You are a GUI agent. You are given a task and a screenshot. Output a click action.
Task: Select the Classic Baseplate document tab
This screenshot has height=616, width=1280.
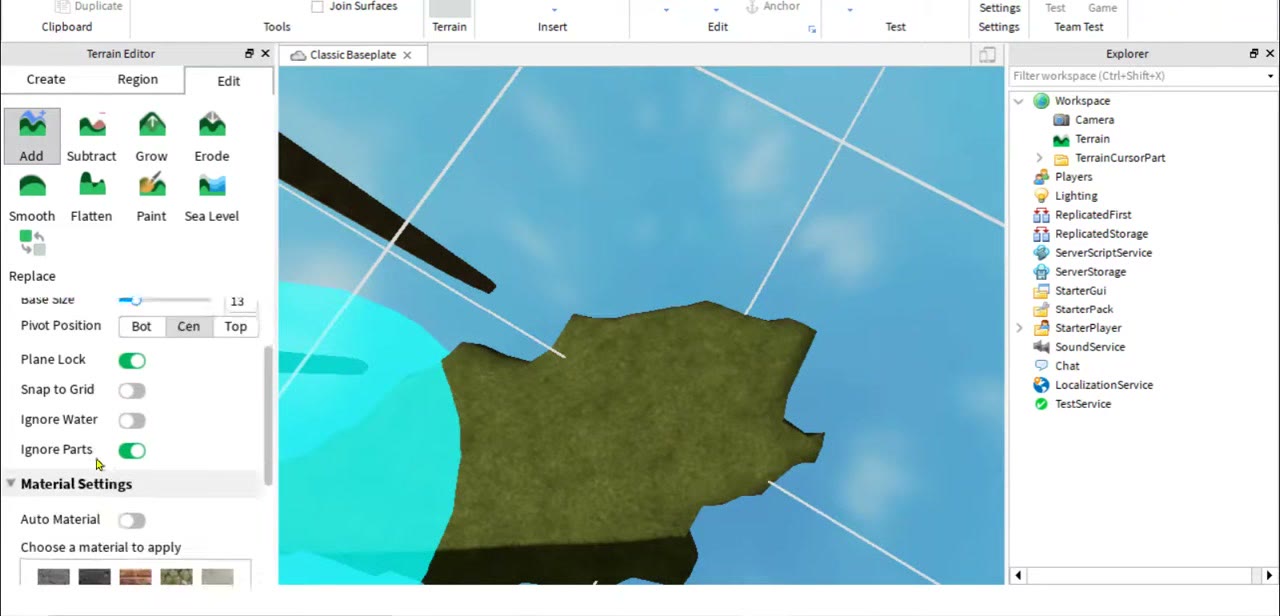click(x=352, y=55)
